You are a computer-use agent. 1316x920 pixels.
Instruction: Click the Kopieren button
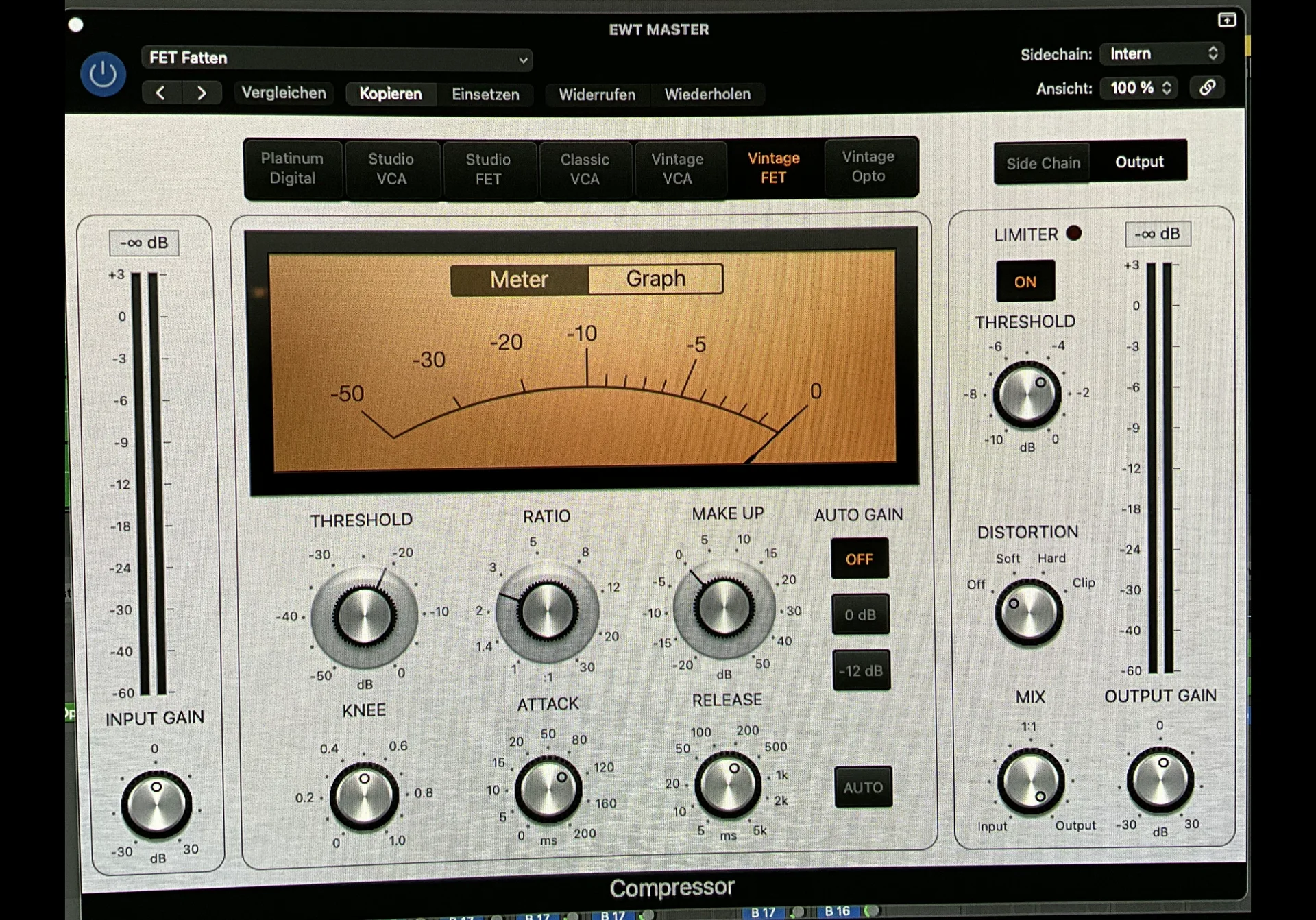391,94
